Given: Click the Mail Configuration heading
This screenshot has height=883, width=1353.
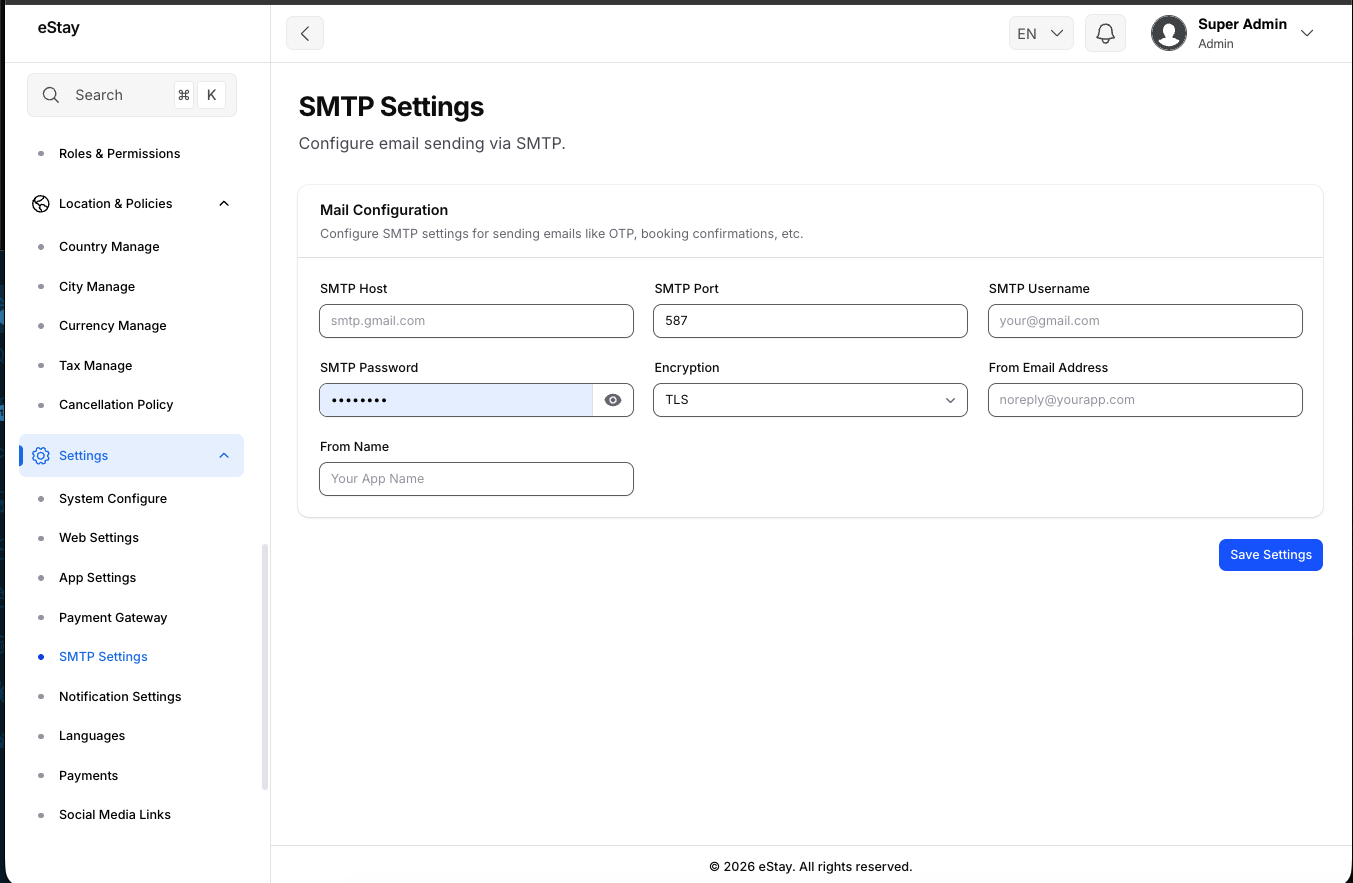Looking at the screenshot, I should click(384, 210).
